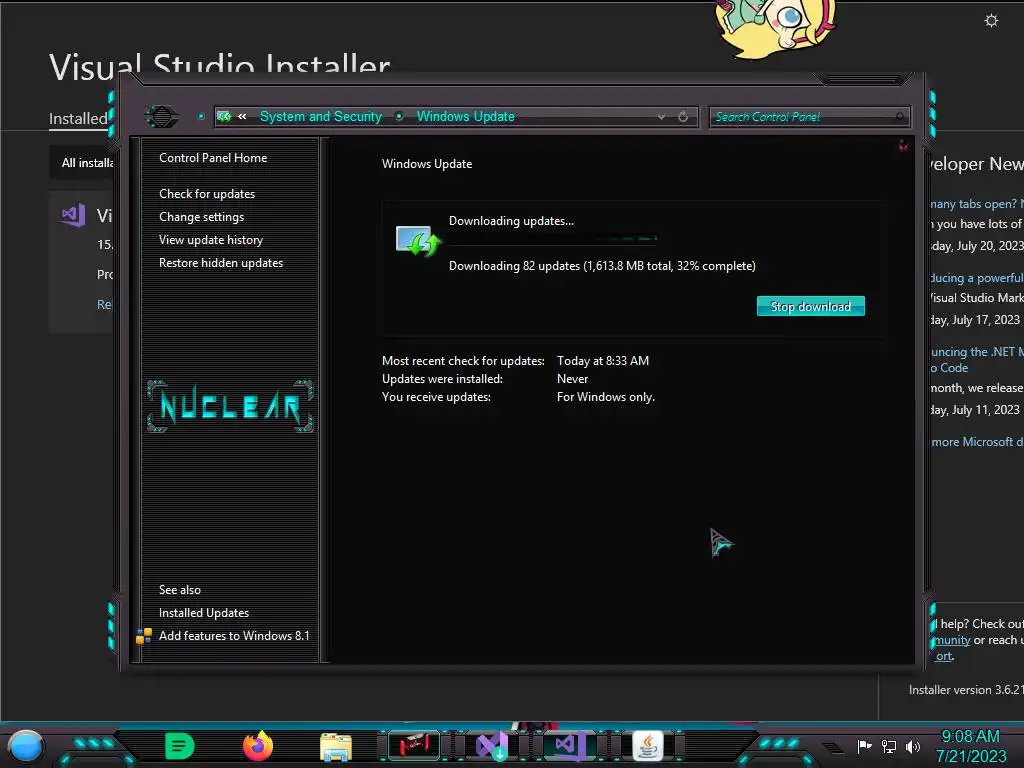Viewport: 1024px width, 768px height.
Task: Open Installed Updates link
Action: click(204, 613)
